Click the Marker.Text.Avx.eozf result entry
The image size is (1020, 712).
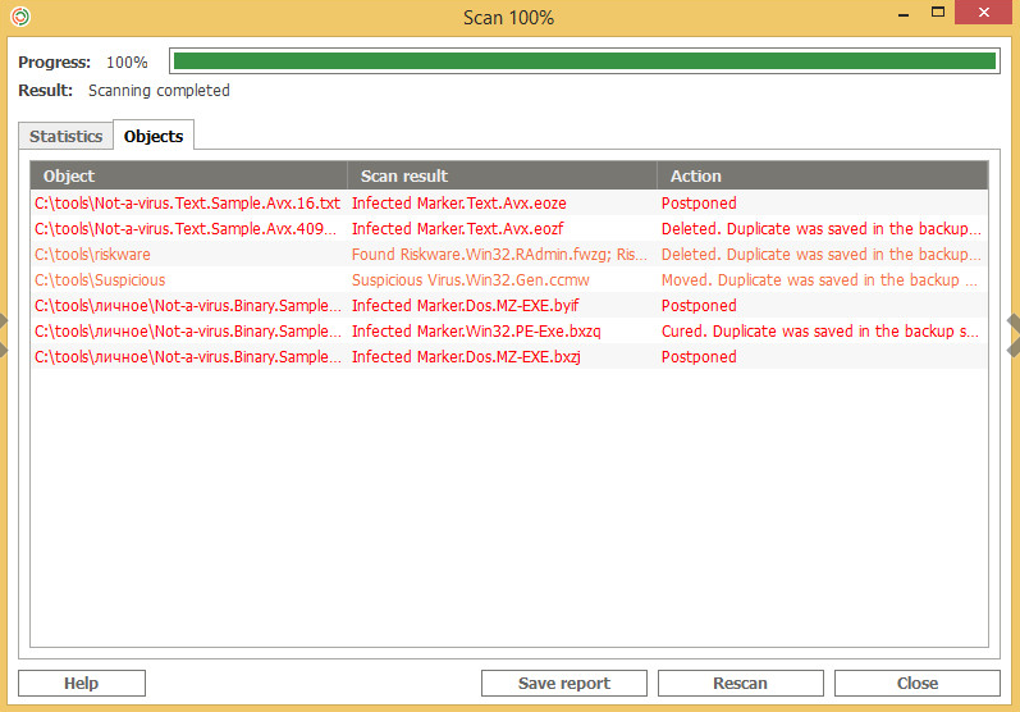(458, 229)
